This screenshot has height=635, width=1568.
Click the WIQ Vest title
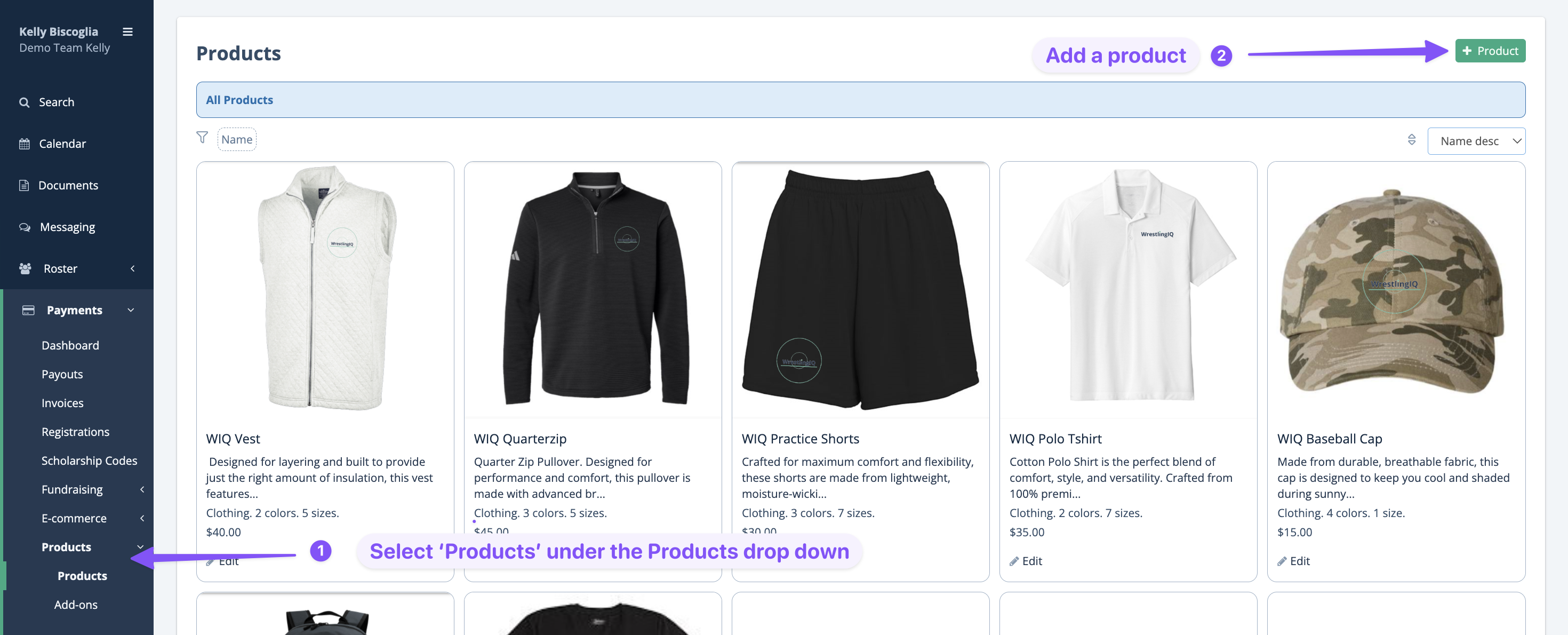coord(233,439)
